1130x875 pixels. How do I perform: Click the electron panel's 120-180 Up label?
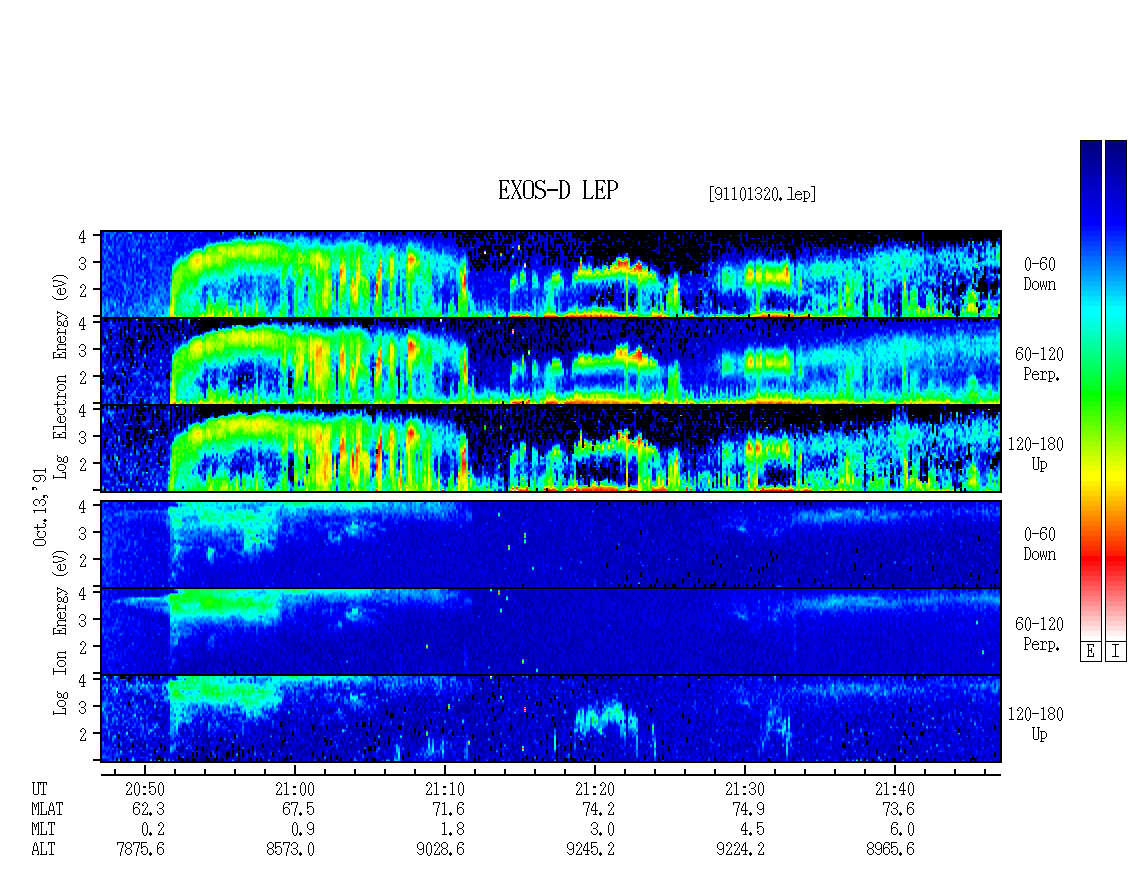1036,454
